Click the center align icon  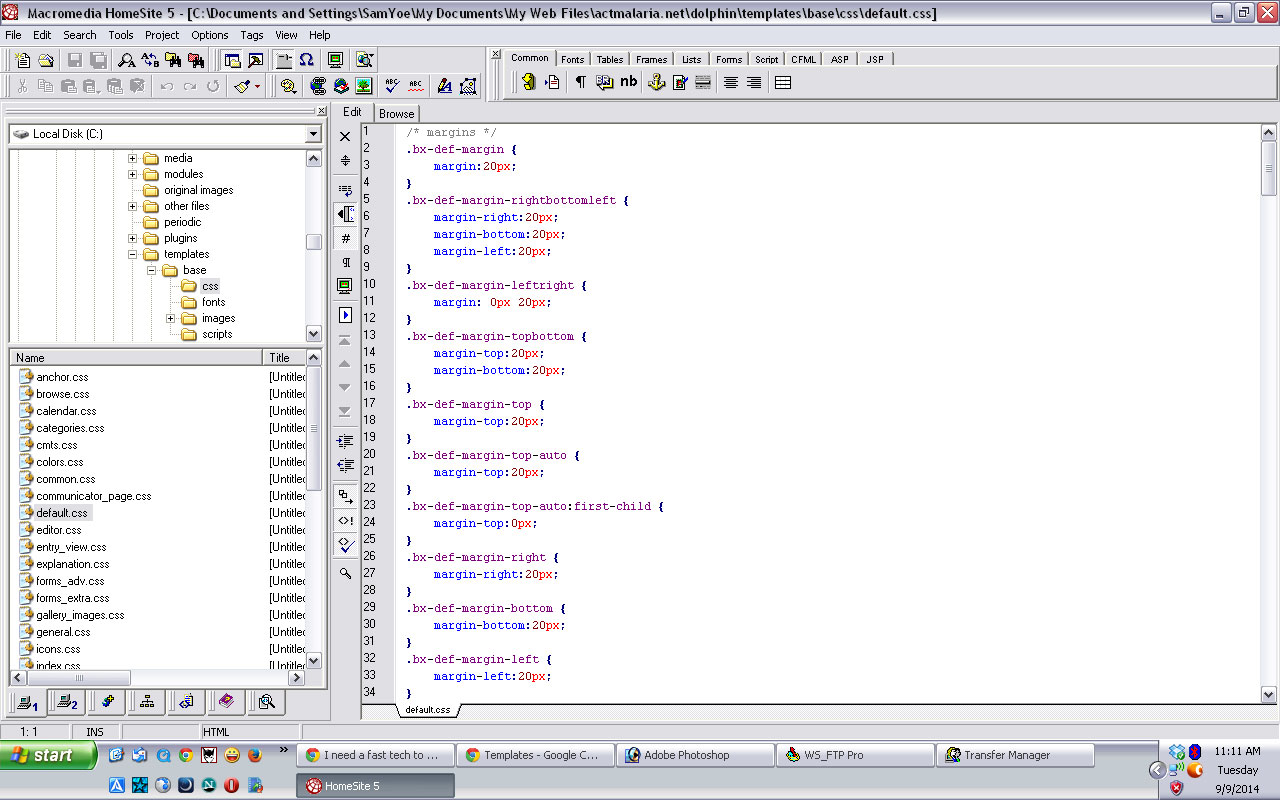(731, 83)
